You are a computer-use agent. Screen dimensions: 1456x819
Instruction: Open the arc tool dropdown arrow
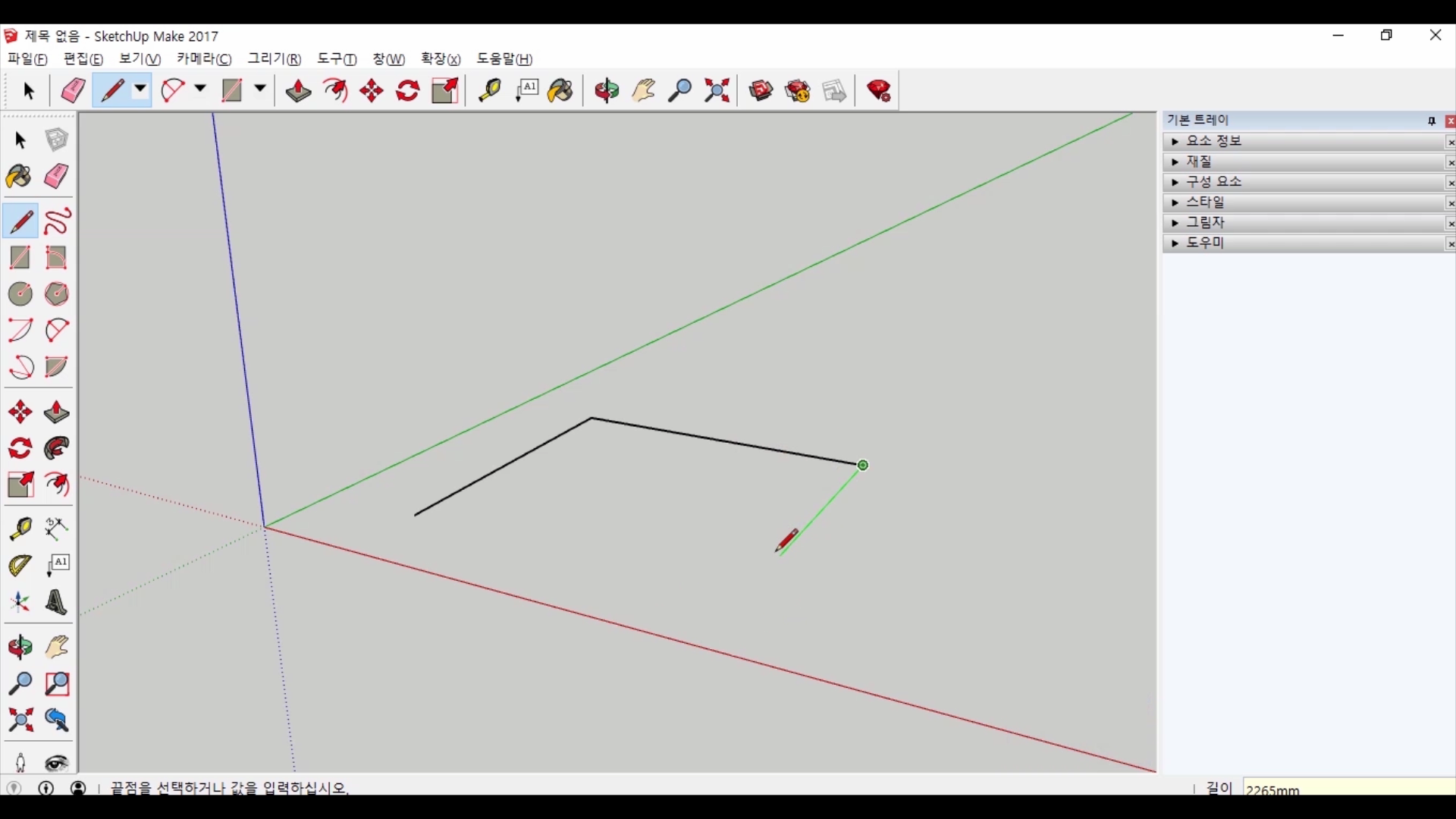pos(200,89)
